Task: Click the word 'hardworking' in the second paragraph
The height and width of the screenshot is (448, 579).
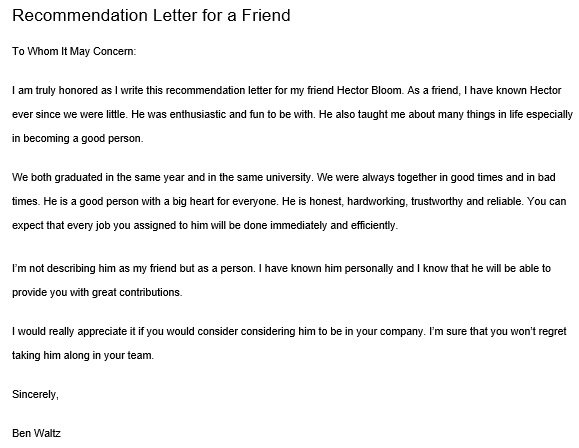Action: point(376,202)
